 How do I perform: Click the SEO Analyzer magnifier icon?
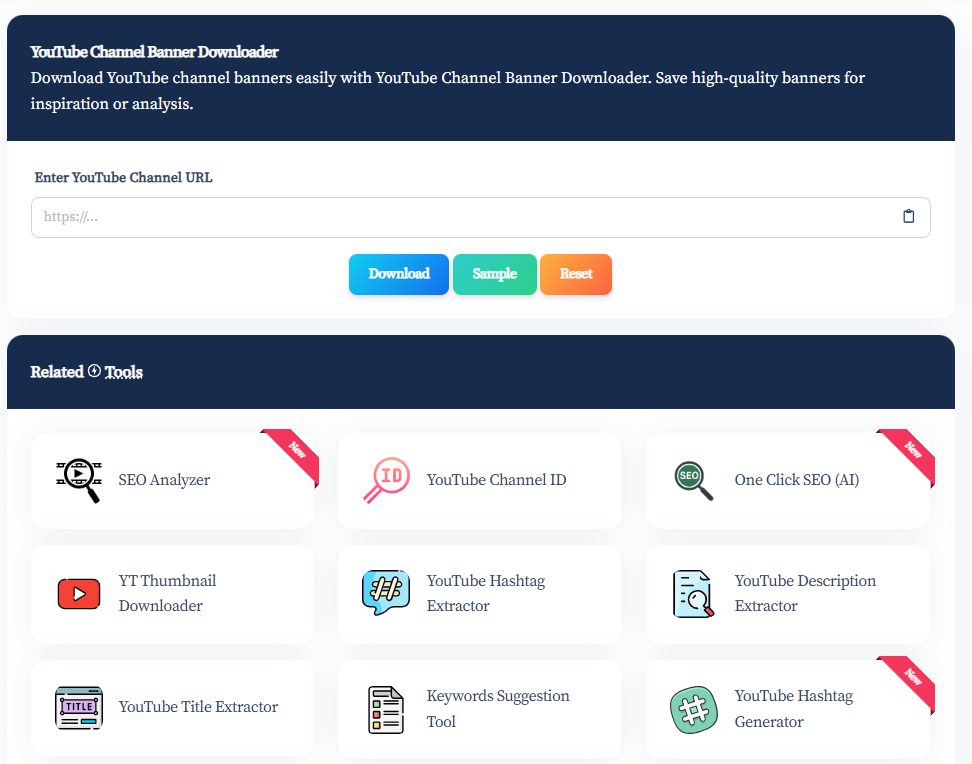pyautogui.click(x=78, y=480)
